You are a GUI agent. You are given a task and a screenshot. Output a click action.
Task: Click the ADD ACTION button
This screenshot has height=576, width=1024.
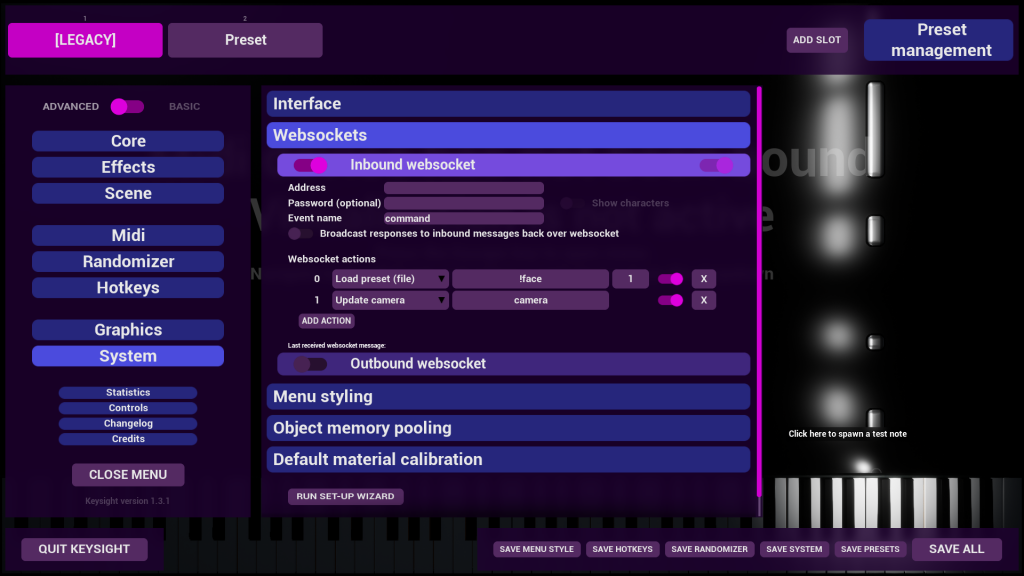(x=326, y=321)
